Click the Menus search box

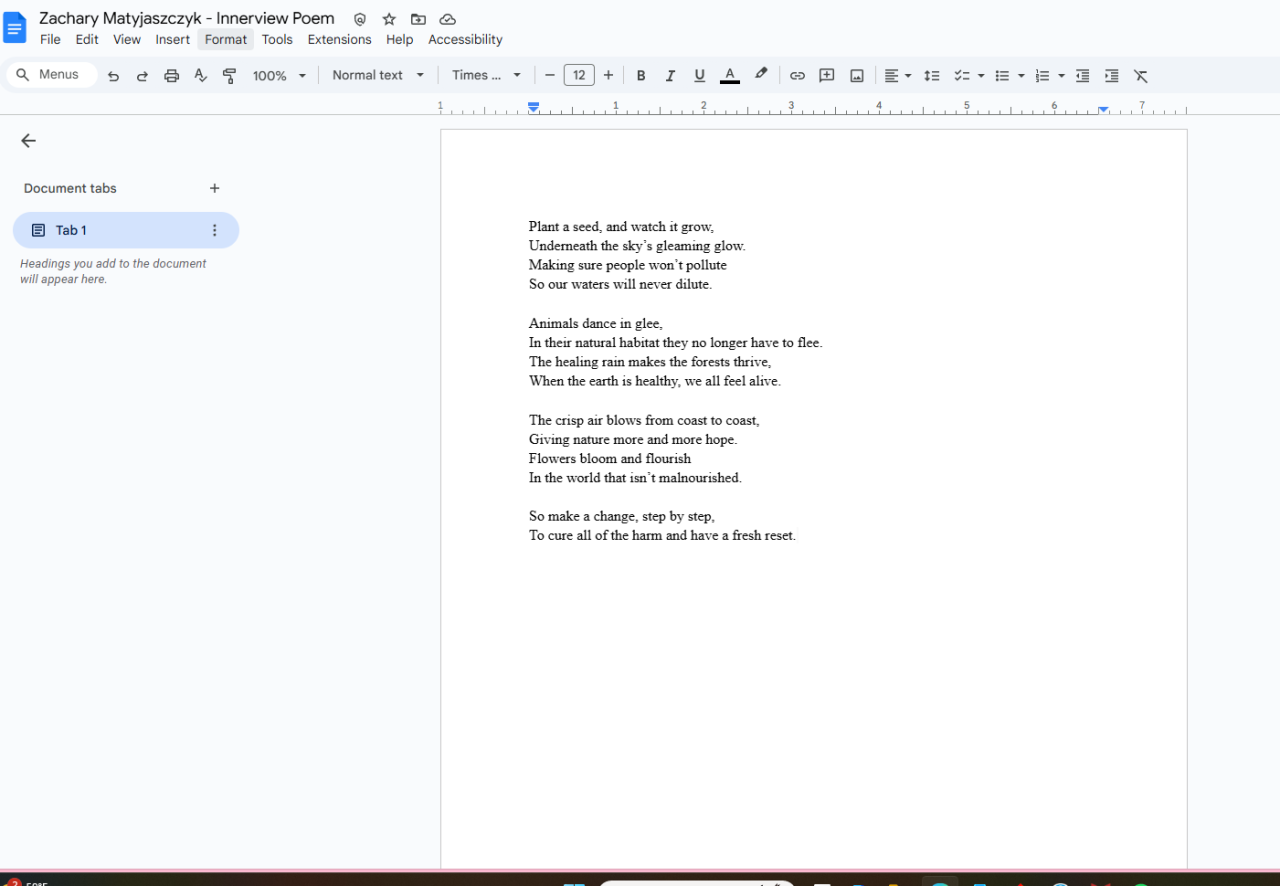tap(52, 75)
